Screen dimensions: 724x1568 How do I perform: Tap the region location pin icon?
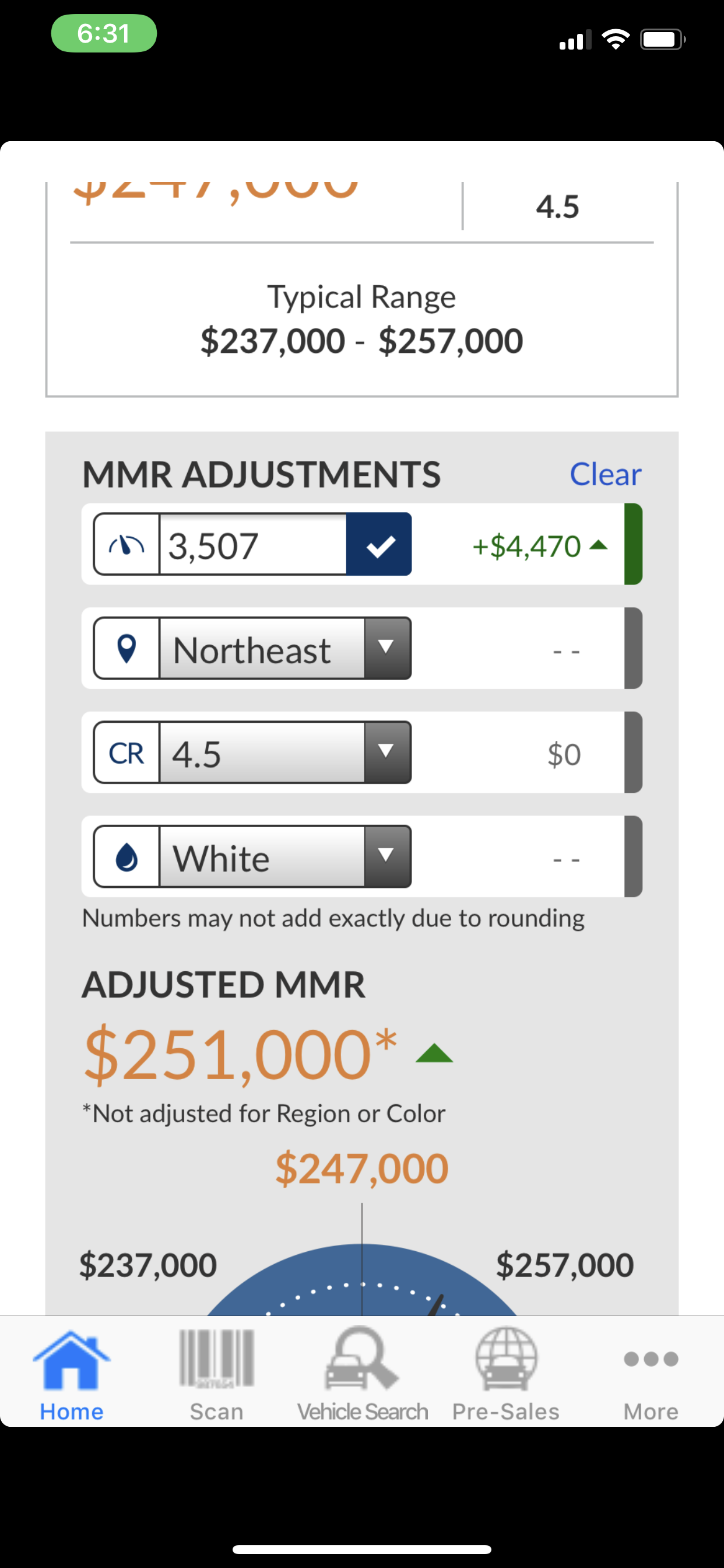[x=126, y=648]
